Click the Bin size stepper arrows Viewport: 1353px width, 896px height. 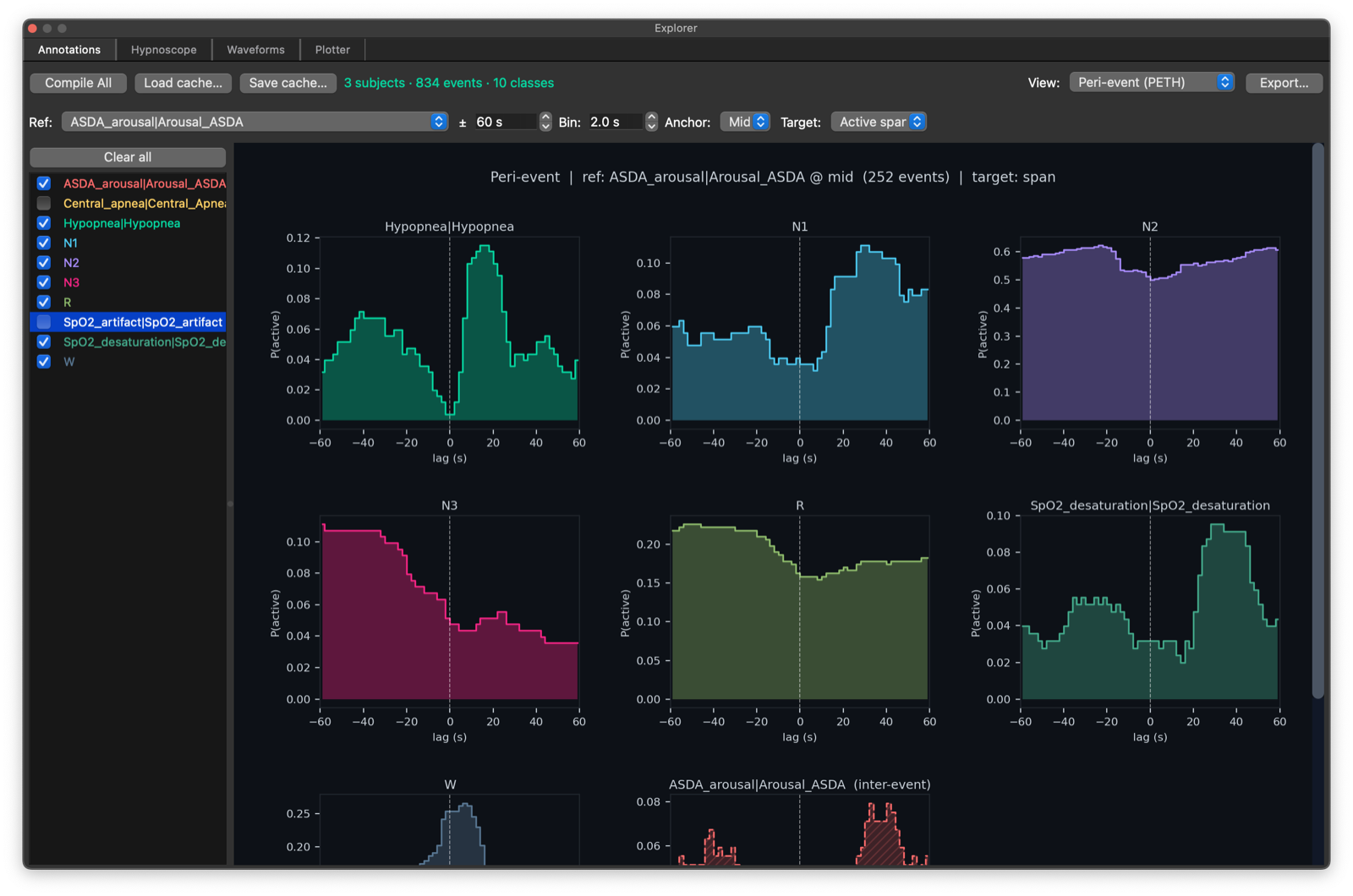click(651, 122)
